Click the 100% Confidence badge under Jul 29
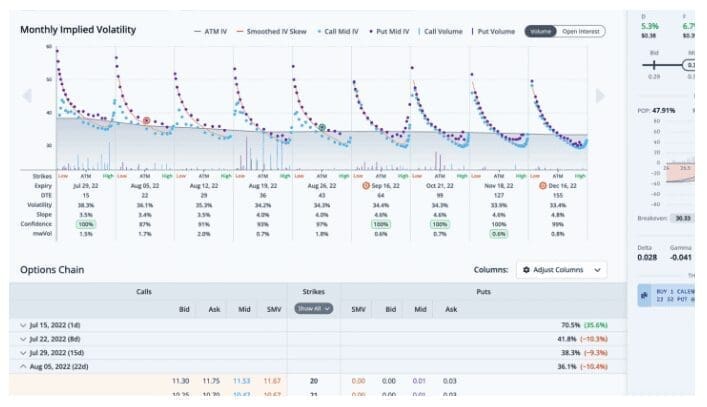This screenshot has height=407, width=707. (87, 223)
